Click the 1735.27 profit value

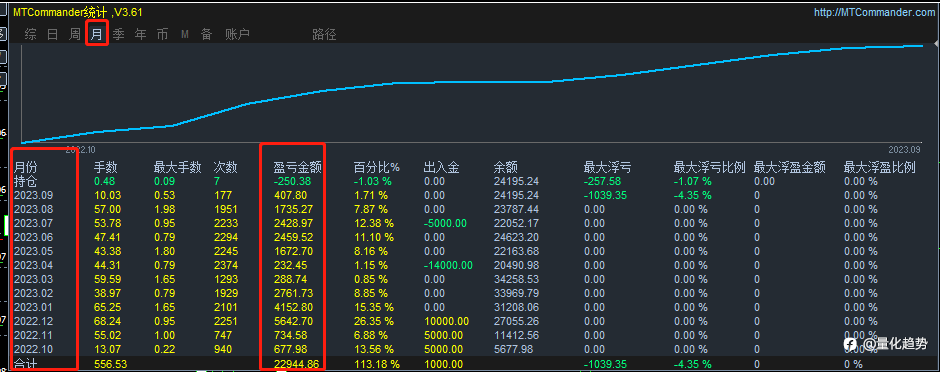coord(293,209)
